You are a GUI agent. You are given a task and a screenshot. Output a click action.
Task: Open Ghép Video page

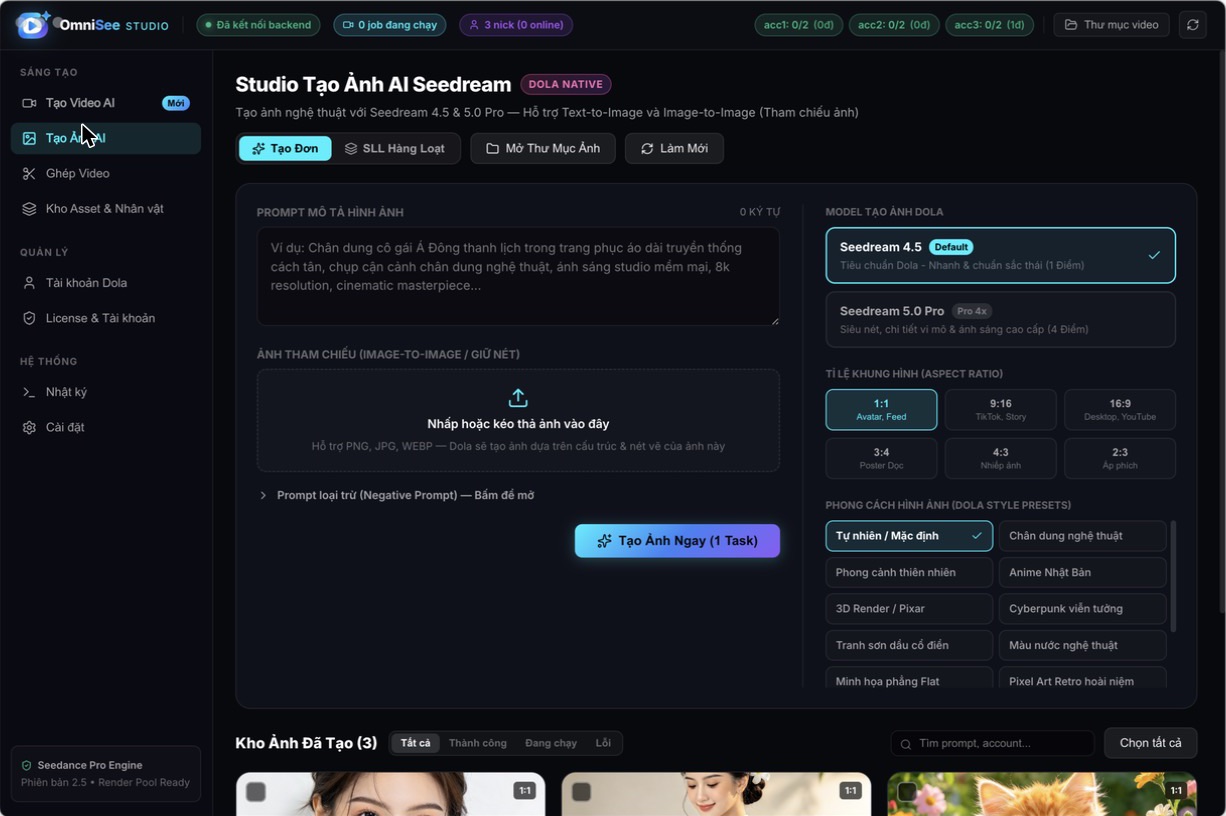pos(106,173)
